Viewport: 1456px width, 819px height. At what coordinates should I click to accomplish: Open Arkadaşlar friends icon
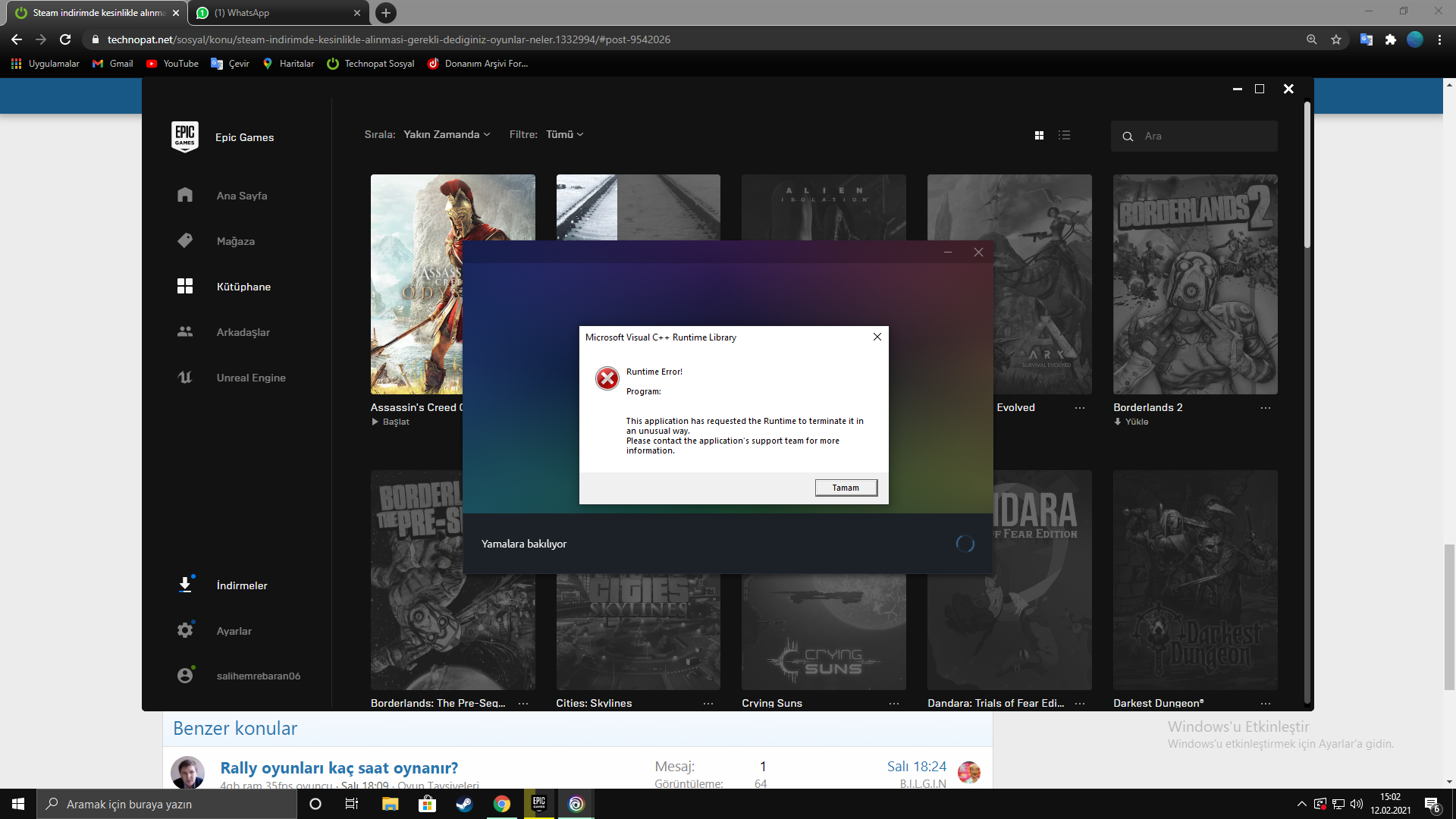(185, 331)
